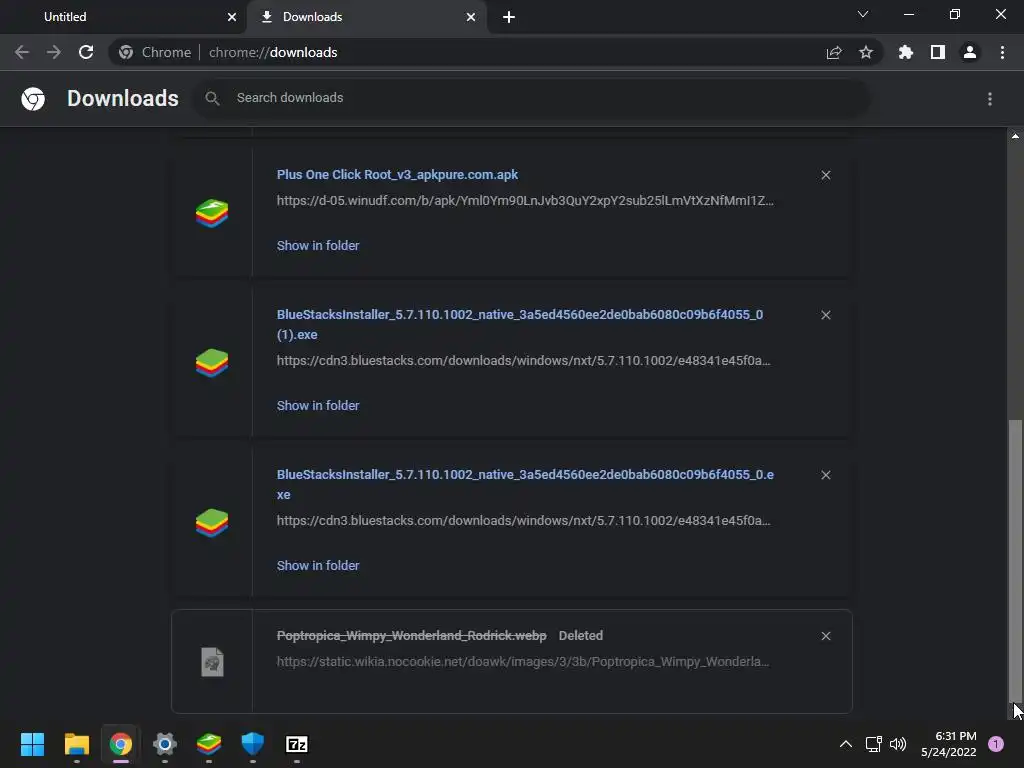Image resolution: width=1024 pixels, height=768 pixels.
Task: Open the Downloads page three-dot menu
Action: [990, 99]
